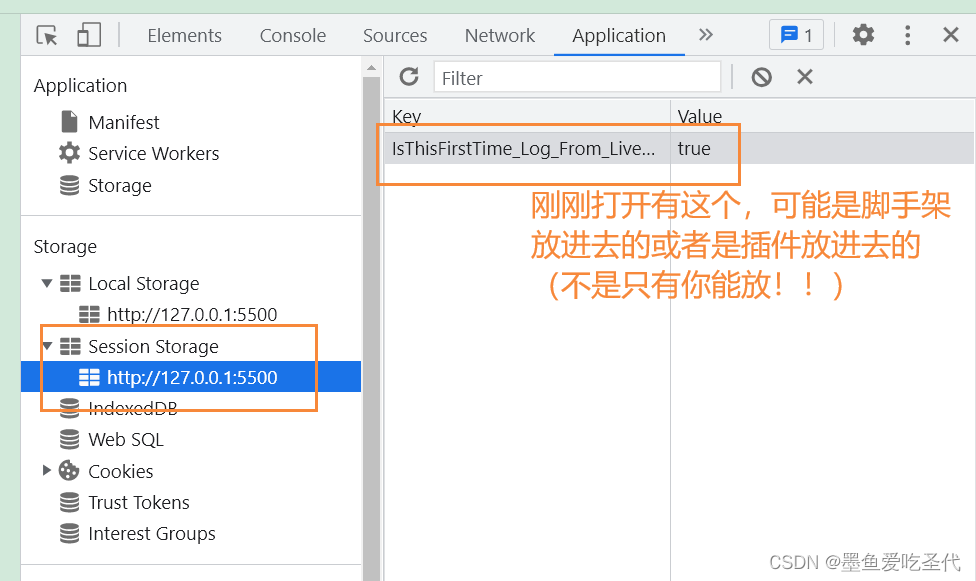Open the Web SQL item
This screenshot has height=581, width=976.
[126, 440]
